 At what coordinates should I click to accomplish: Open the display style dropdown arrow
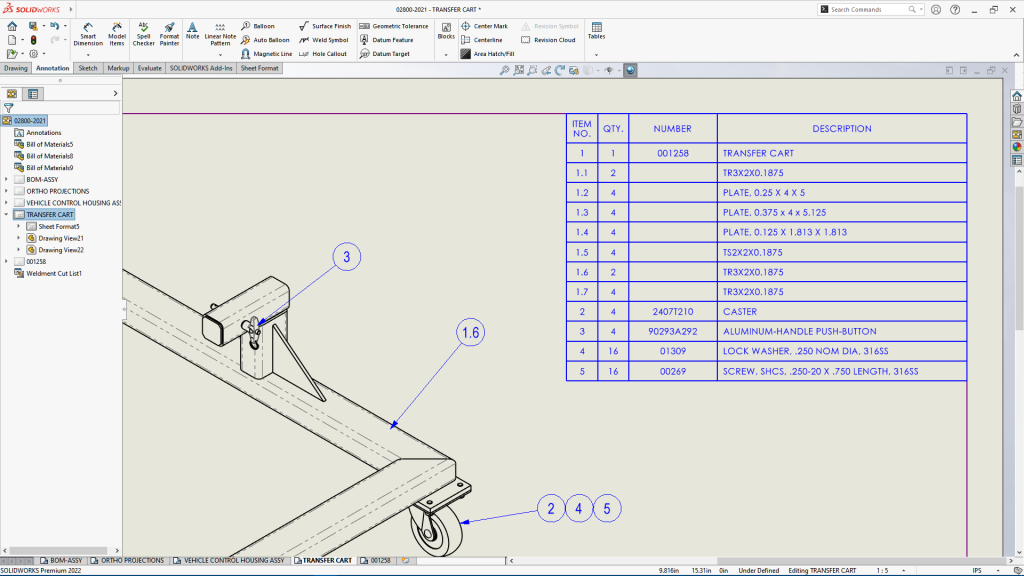[597, 70]
